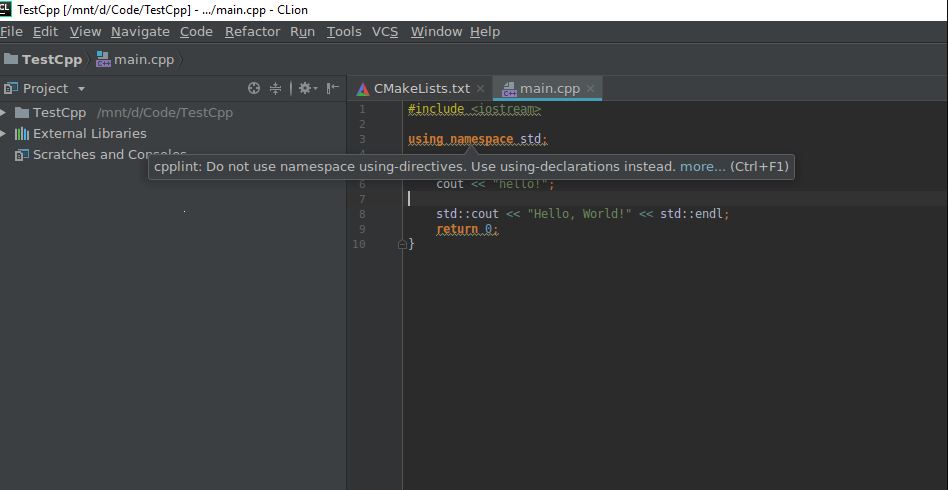Click the using namespace std; line
Viewport: 948px width, 490px height.
[478, 139]
